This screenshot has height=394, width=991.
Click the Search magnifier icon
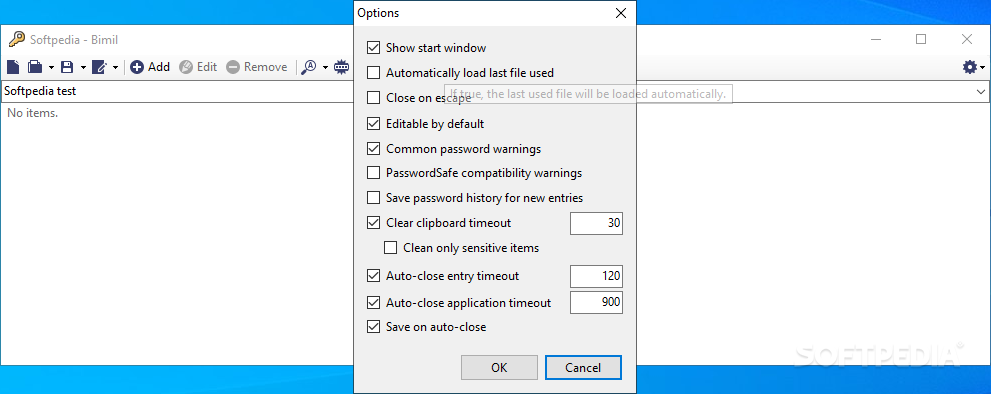[x=309, y=66]
